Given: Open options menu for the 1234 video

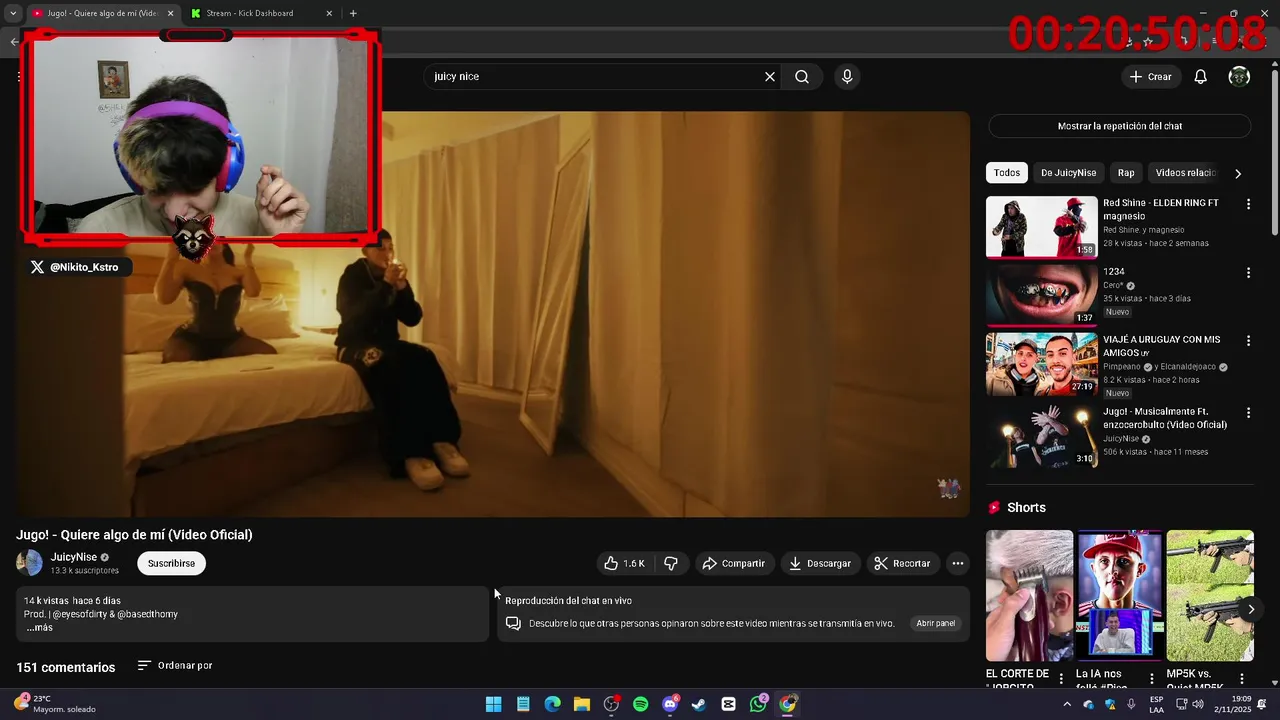Looking at the screenshot, I should click(x=1248, y=273).
